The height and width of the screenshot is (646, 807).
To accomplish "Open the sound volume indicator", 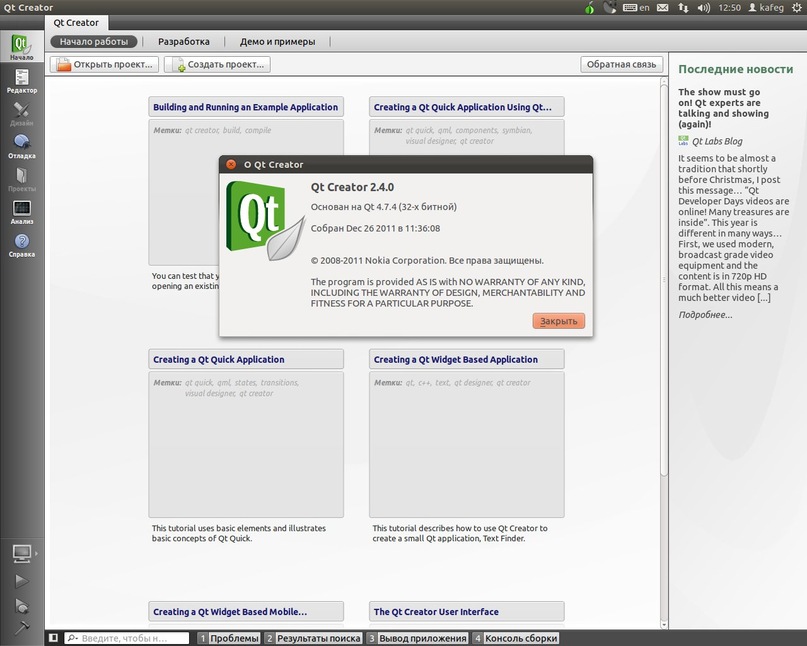I will 704,8.
